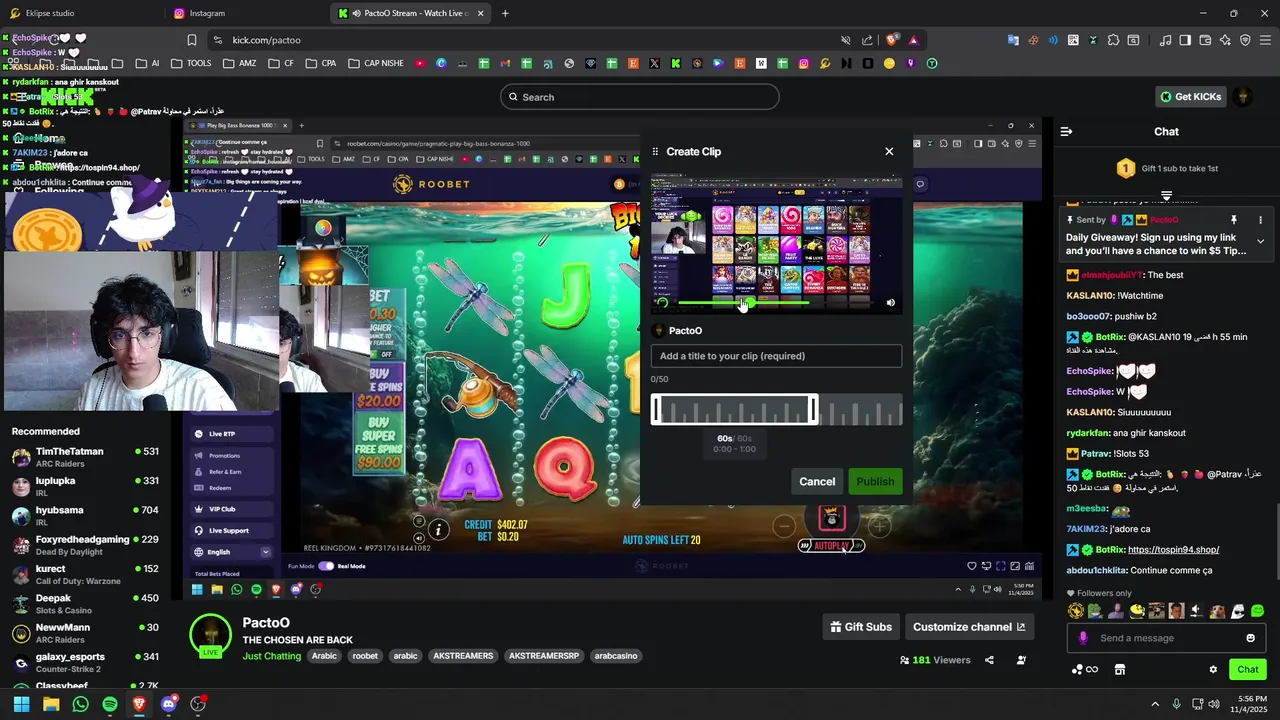1280x720 pixels.
Task: Mute the clip preview volume
Action: pos(890,302)
